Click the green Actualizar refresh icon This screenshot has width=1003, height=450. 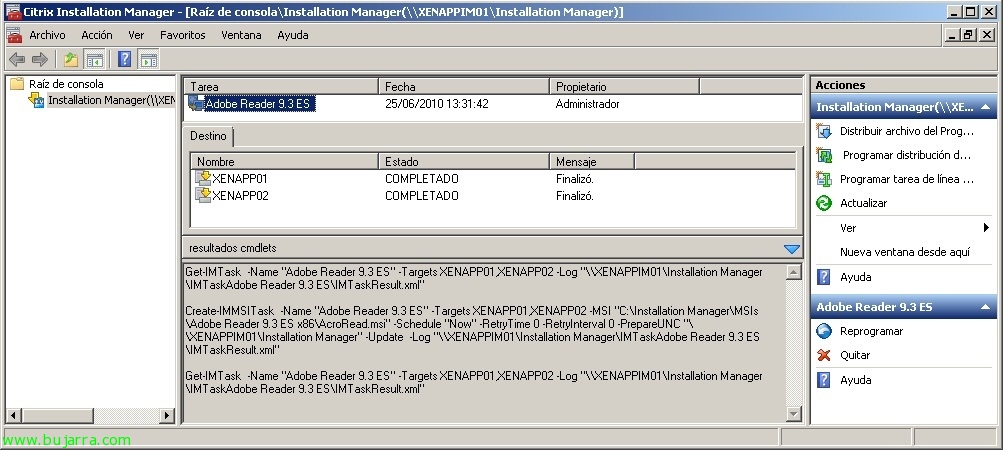[x=824, y=203]
